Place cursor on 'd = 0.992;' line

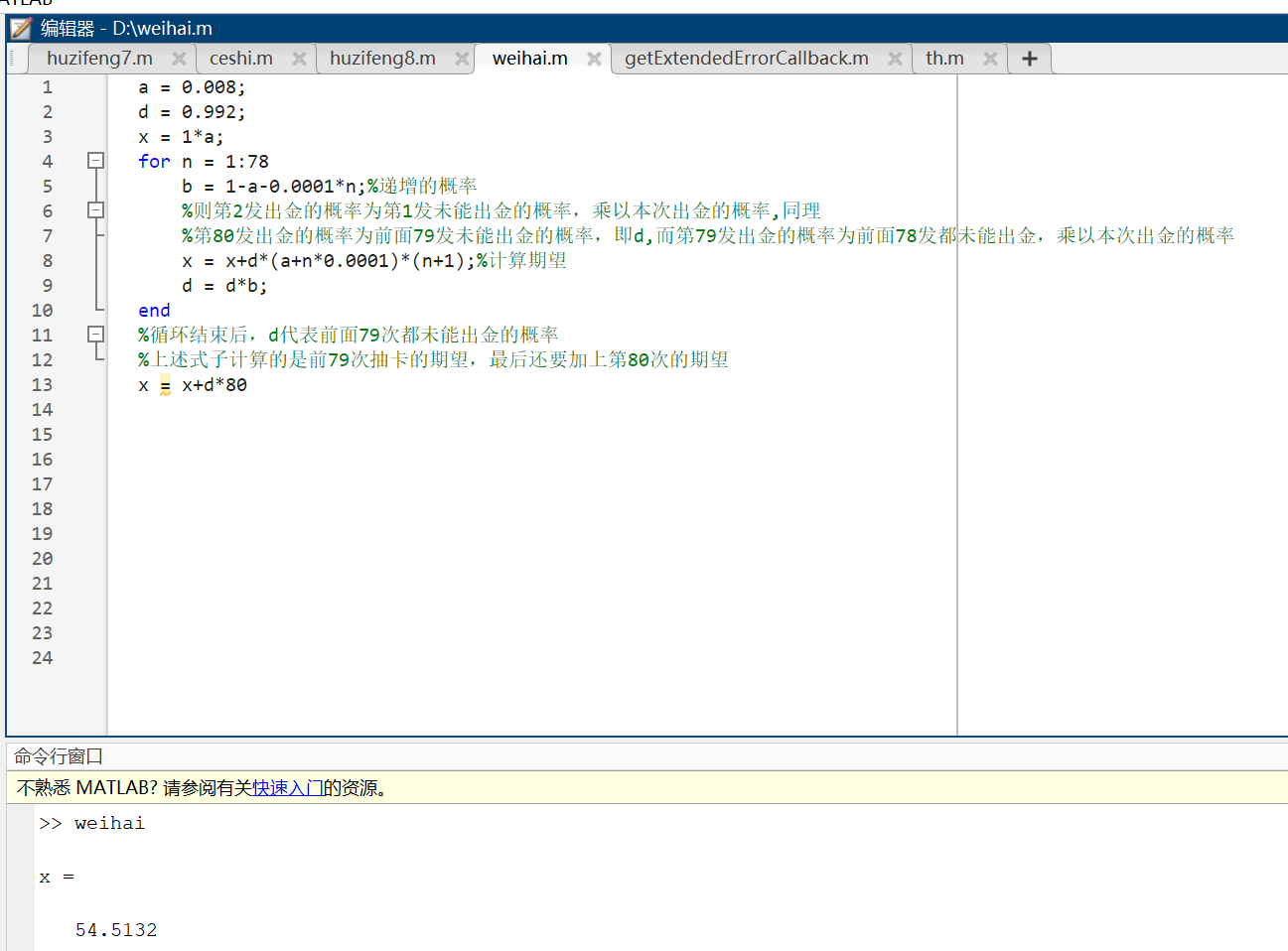pyautogui.click(x=192, y=112)
